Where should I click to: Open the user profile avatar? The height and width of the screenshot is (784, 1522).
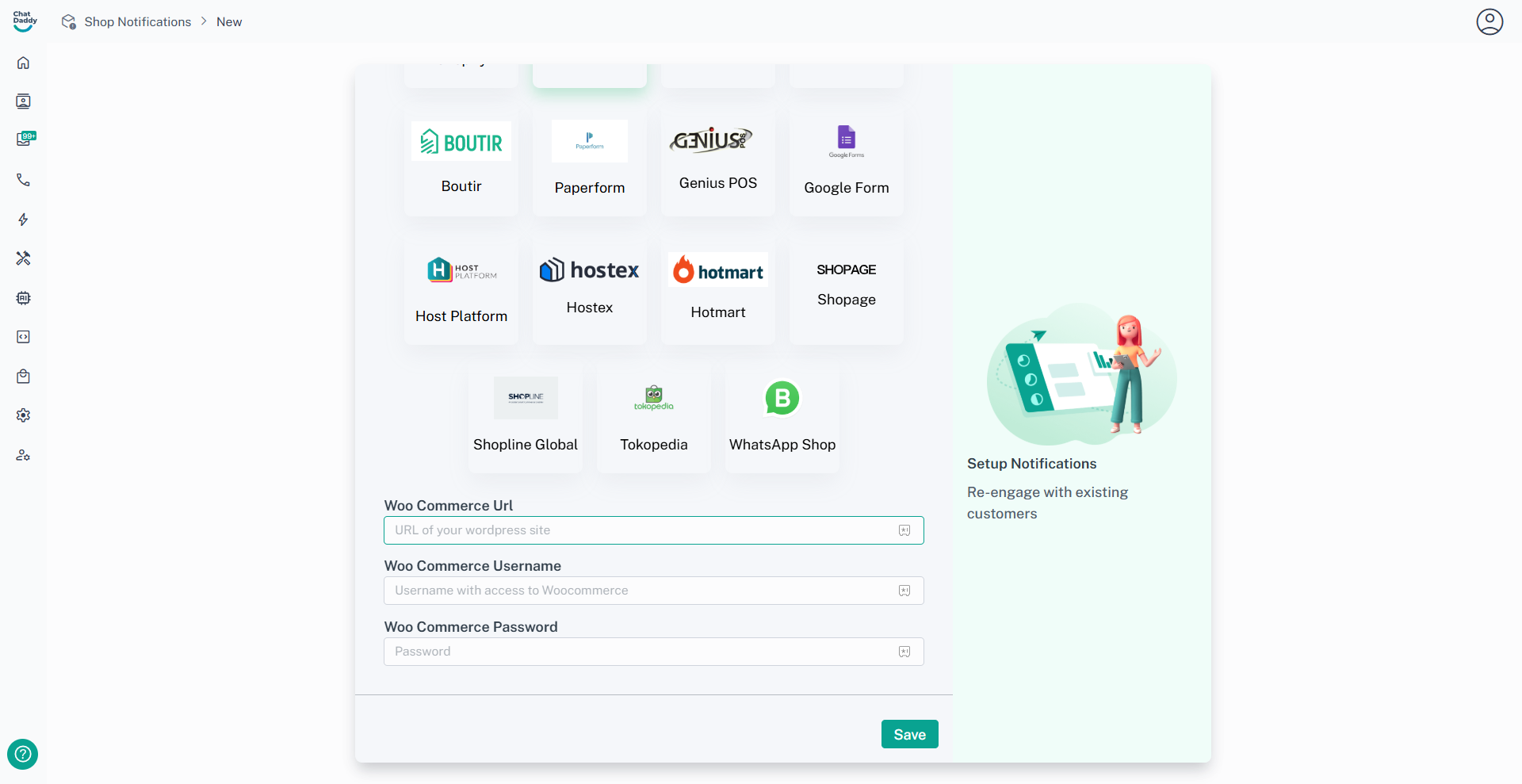(1489, 21)
